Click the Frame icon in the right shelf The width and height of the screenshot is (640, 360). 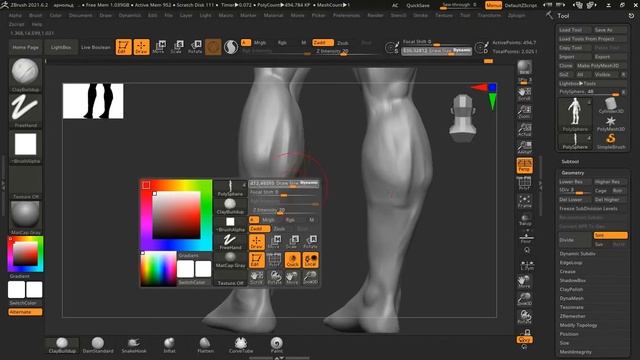pyautogui.click(x=524, y=201)
